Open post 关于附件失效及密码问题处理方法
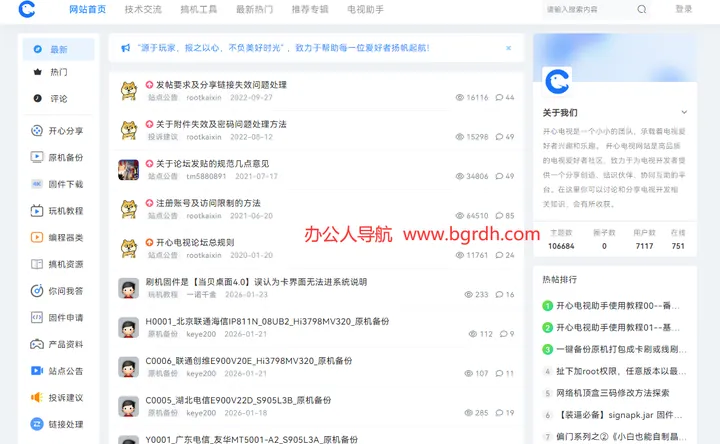This screenshot has height=444, width=720. pyautogui.click(x=221, y=124)
